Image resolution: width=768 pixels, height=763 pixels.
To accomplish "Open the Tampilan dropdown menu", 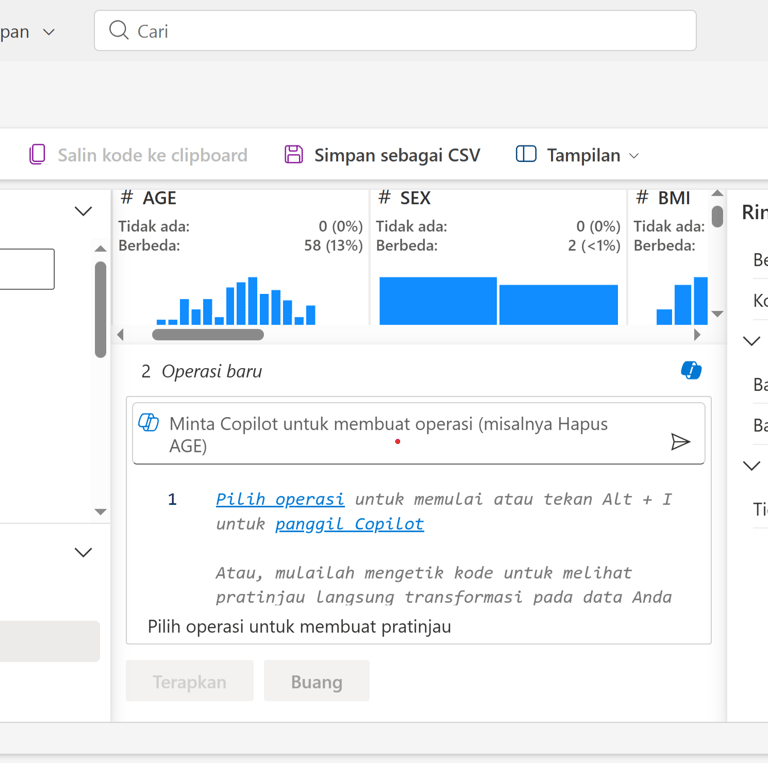I will coord(634,156).
